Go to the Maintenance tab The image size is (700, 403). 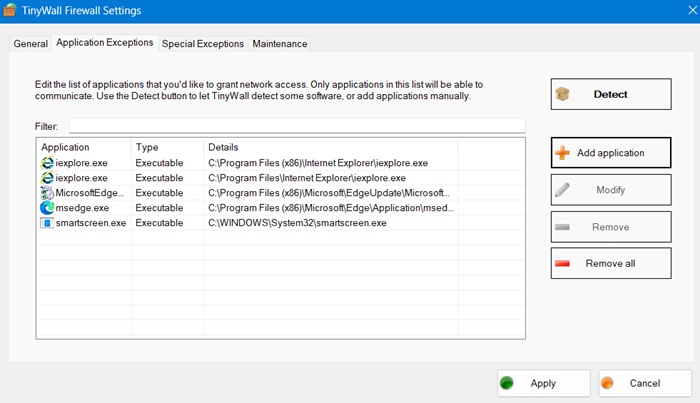point(279,44)
